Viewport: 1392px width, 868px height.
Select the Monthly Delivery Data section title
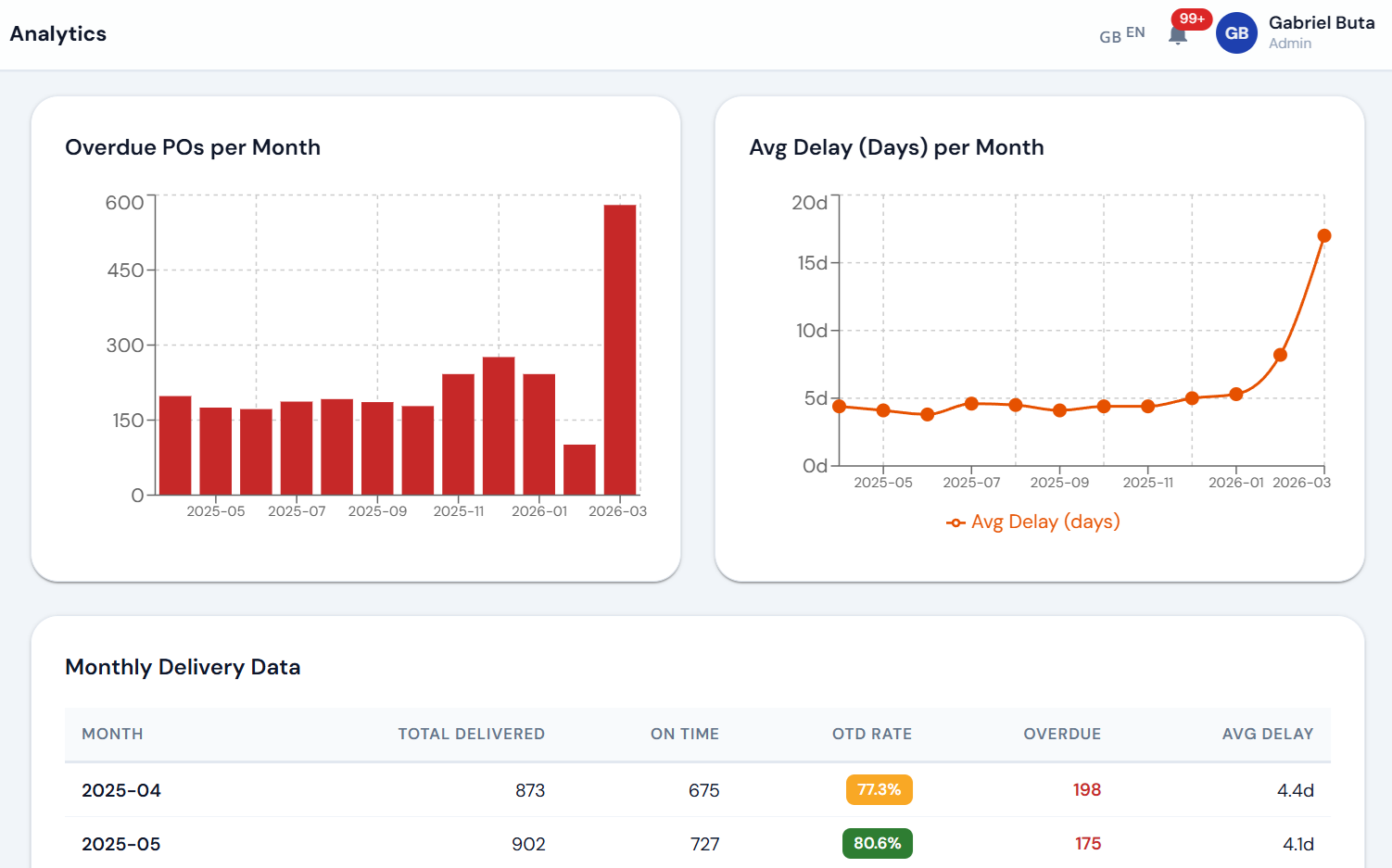click(183, 667)
